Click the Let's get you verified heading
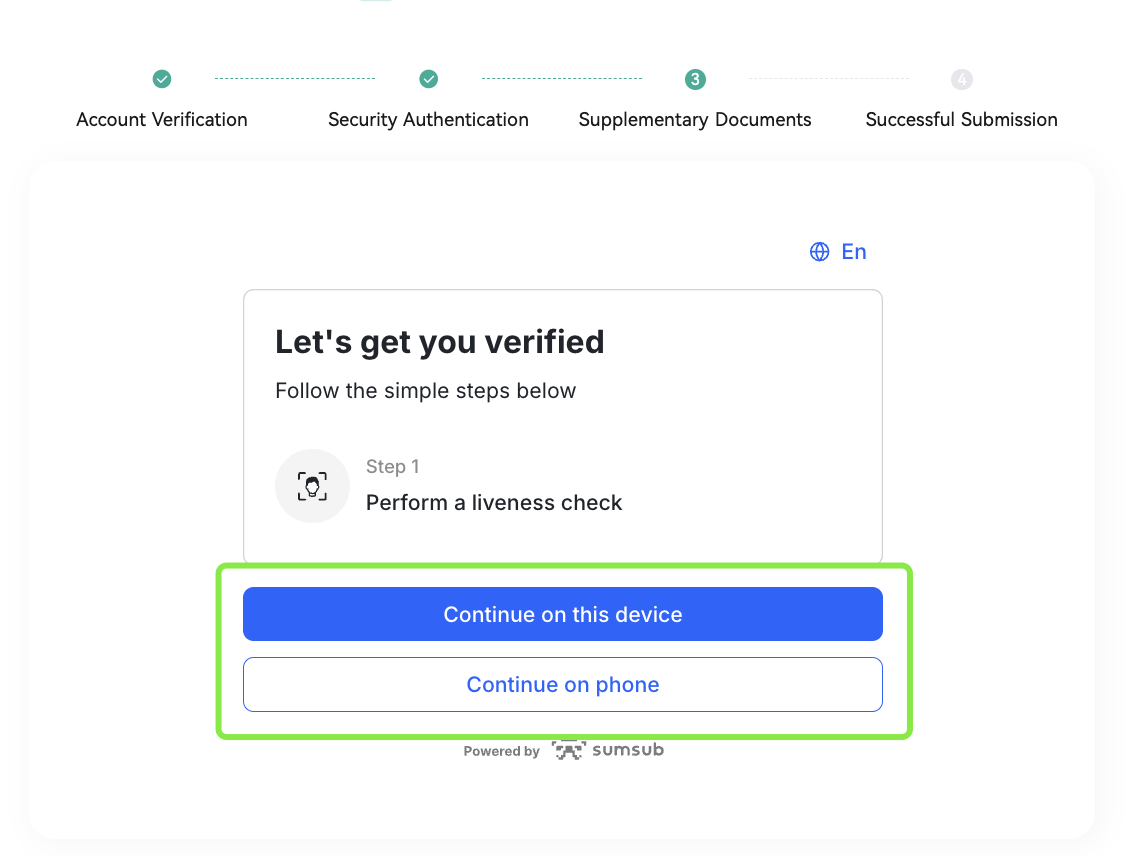Screen dimensions: 1130x856 (440, 342)
